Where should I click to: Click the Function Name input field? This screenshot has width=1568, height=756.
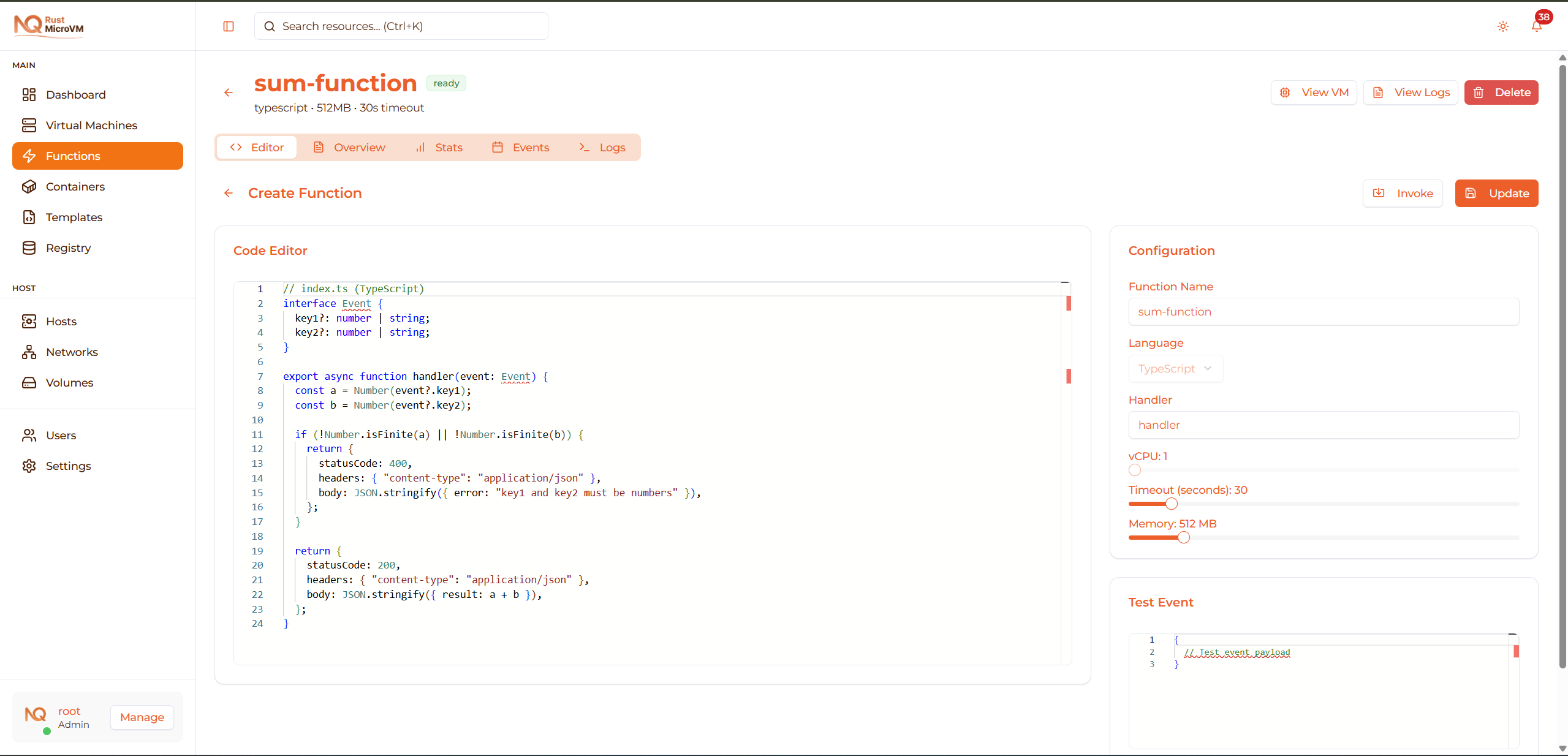click(x=1323, y=311)
